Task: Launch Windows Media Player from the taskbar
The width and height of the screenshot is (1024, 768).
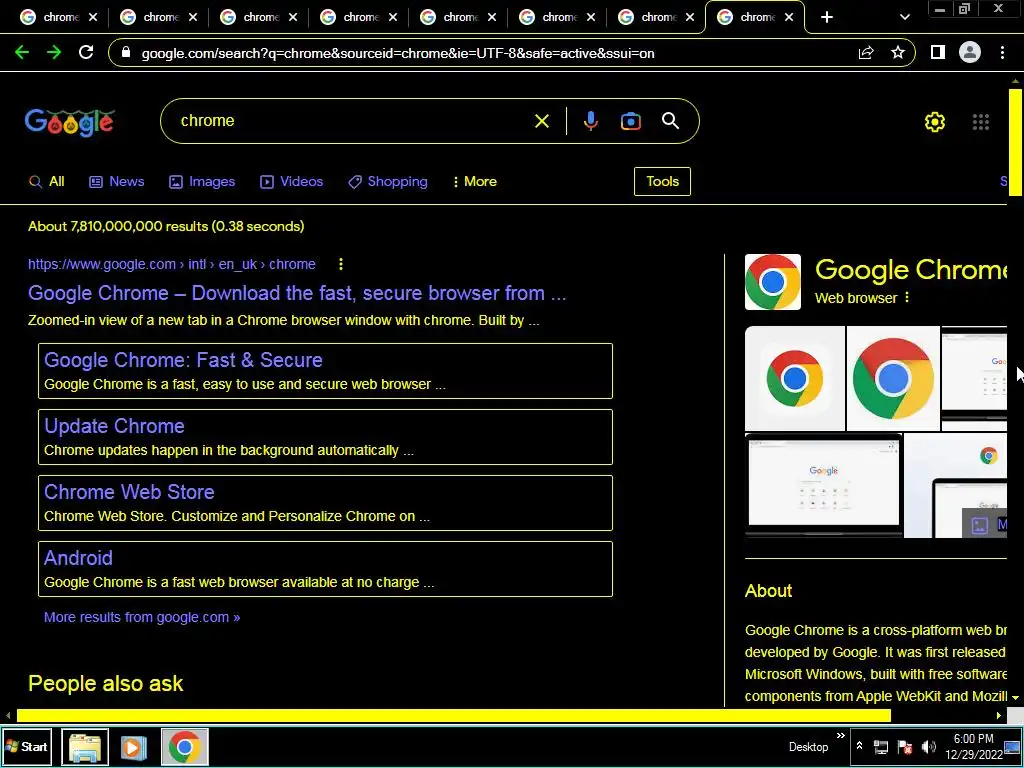Action: [x=133, y=746]
